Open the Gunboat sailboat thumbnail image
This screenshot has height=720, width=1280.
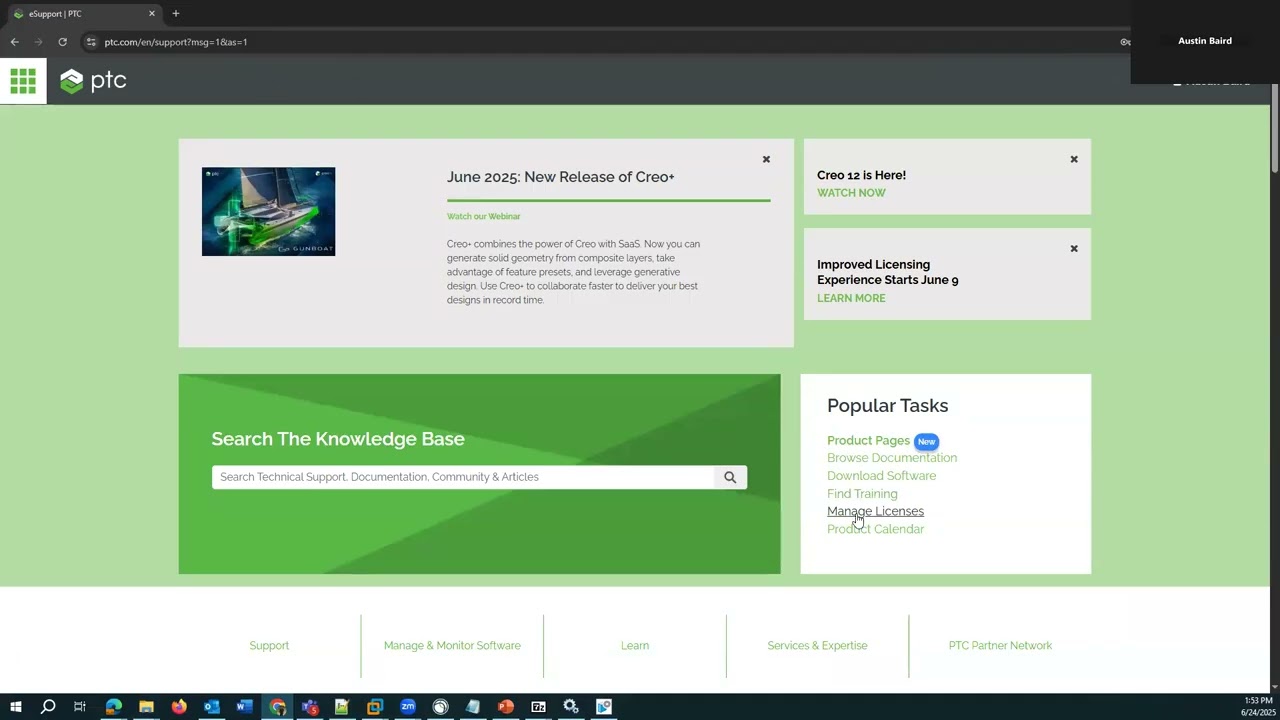pos(268,212)
